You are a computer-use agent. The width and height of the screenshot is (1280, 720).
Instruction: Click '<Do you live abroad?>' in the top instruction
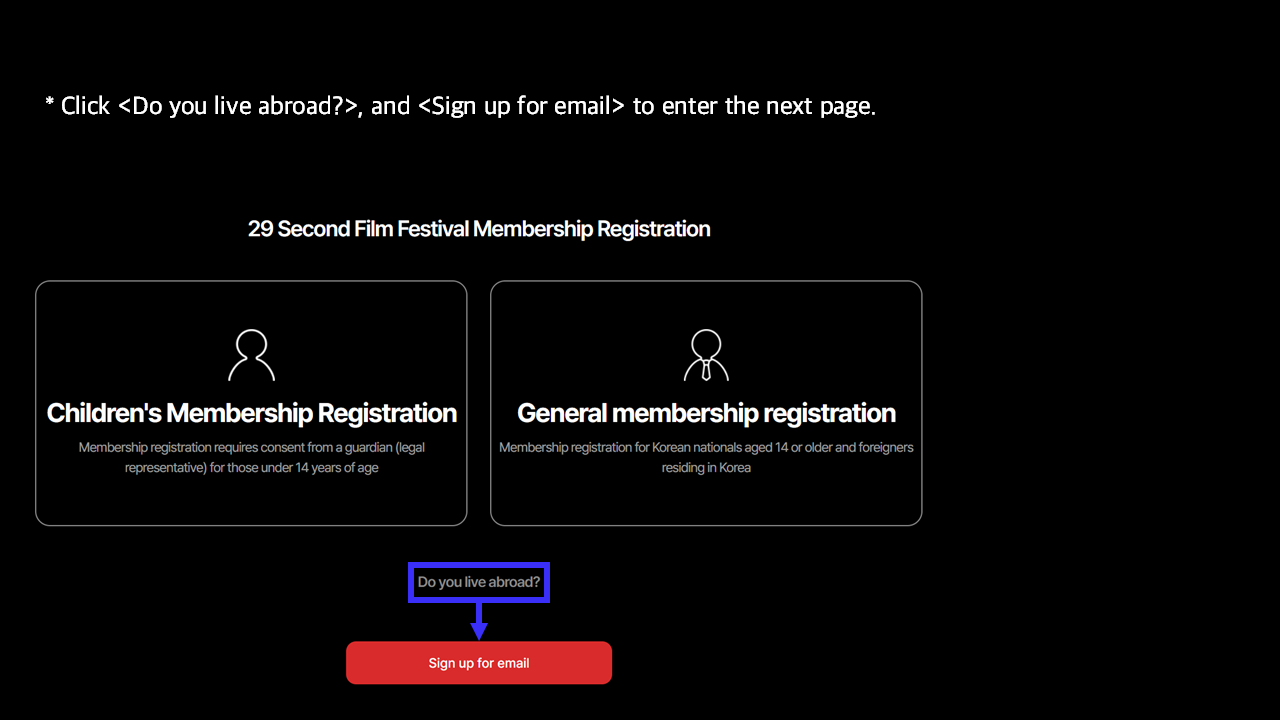[x=238, y=106]
